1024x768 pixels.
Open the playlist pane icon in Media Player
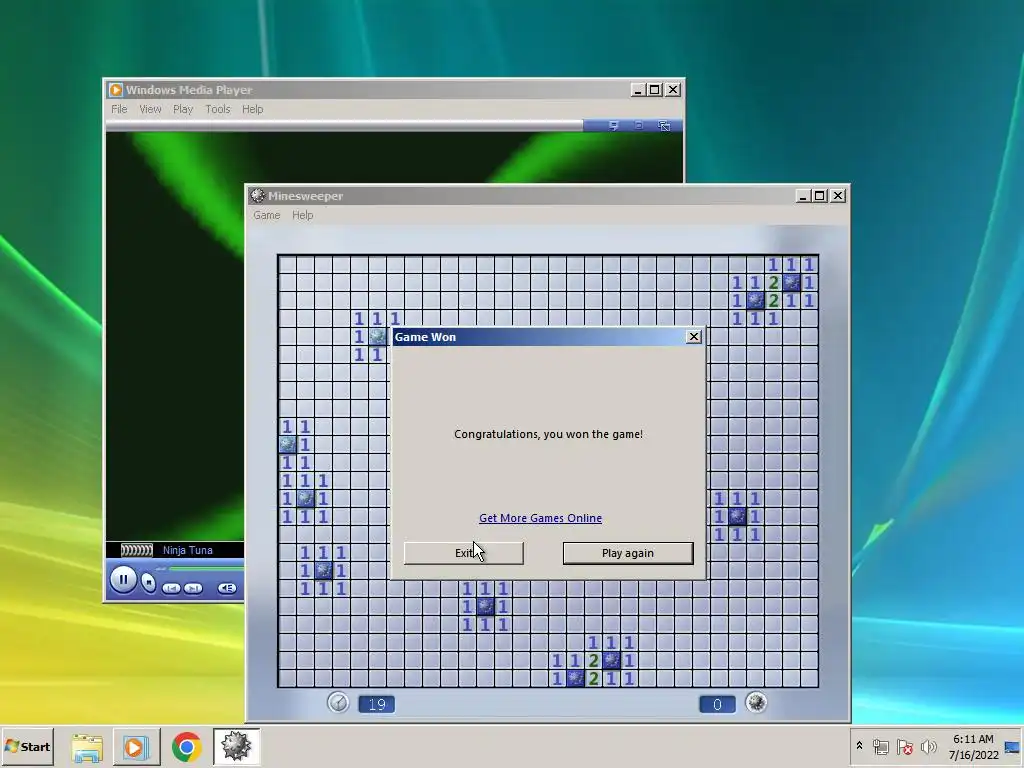point(613,125)
